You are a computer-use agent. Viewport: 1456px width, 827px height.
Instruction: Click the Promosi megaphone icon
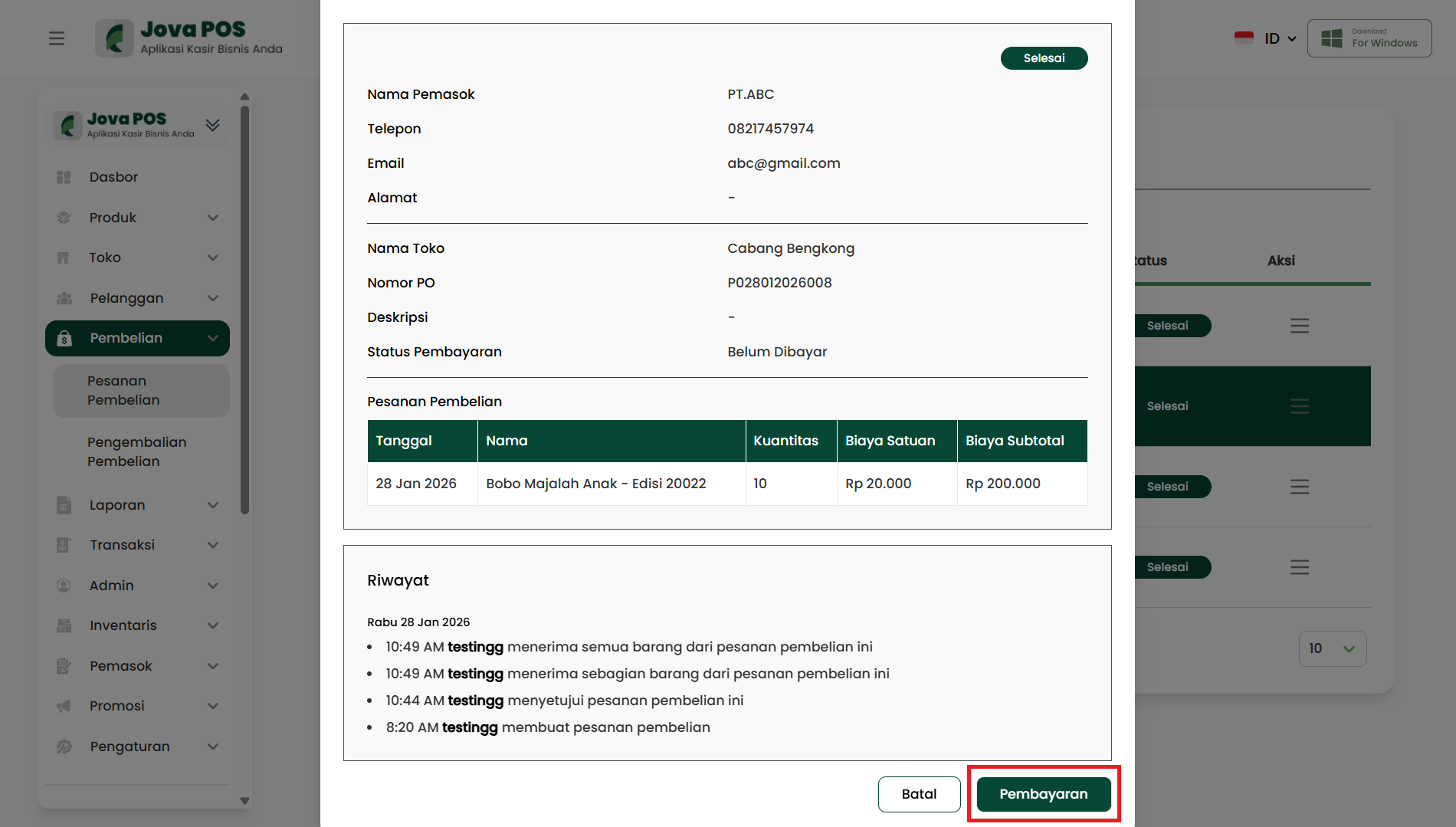point(64,706)
